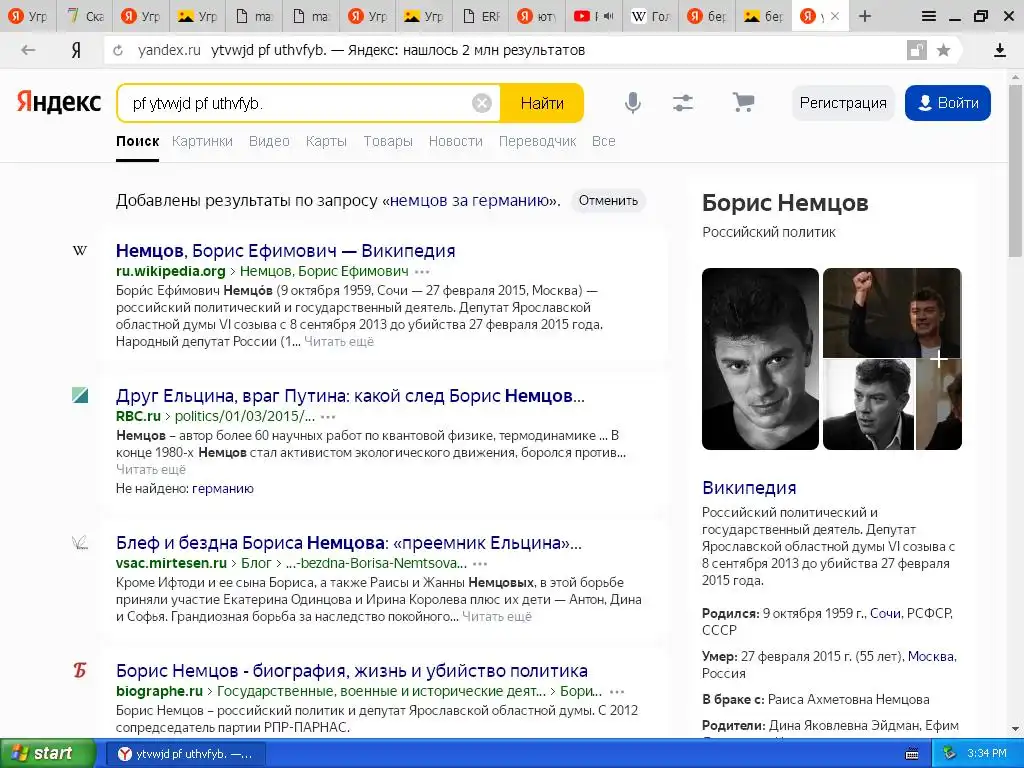Click Отменить to cancel query correction
Image resolution: width=1024 pixels, height=768 pixels.
608,200
